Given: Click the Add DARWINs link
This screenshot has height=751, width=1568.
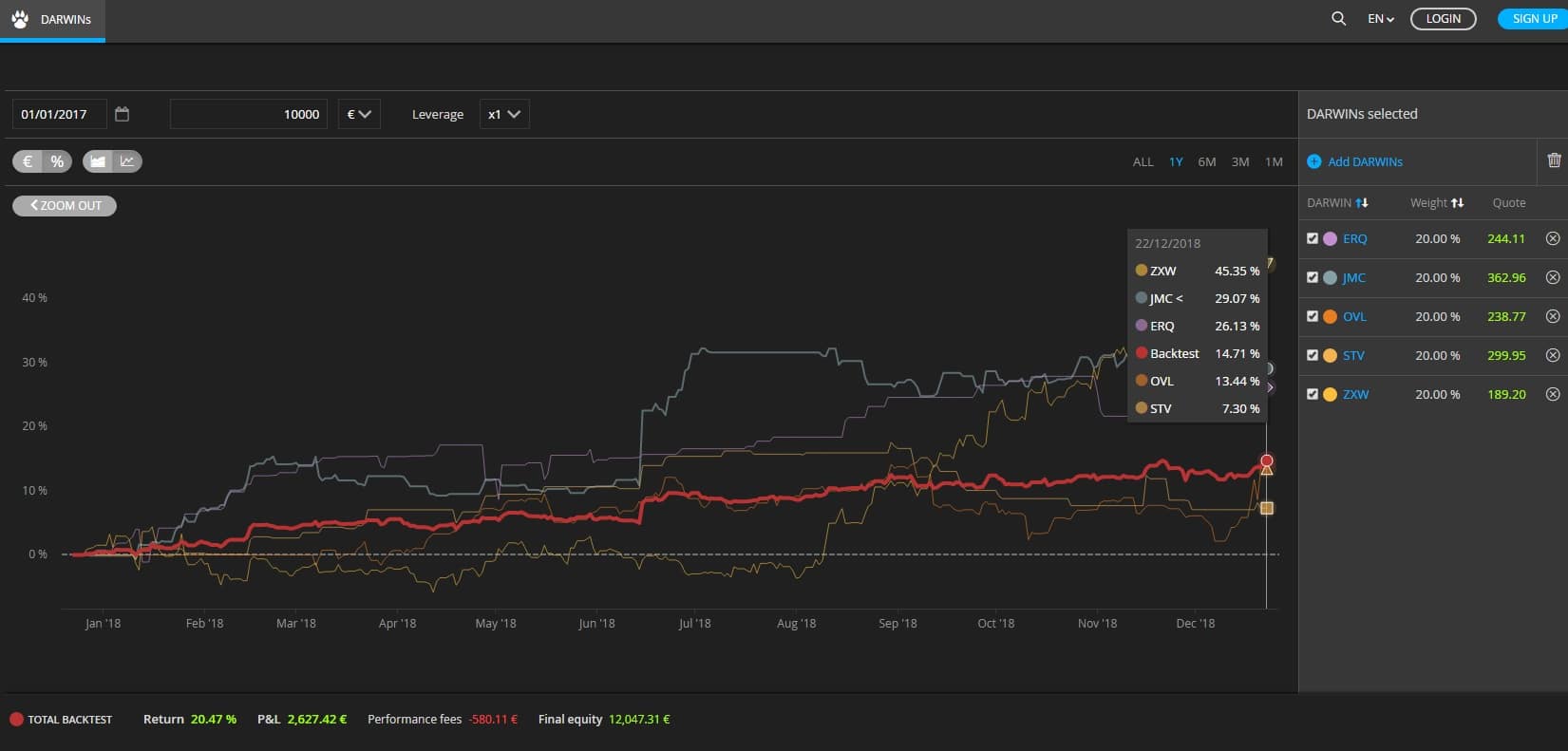Looking at the screenshot, I should pos(1365,161).
